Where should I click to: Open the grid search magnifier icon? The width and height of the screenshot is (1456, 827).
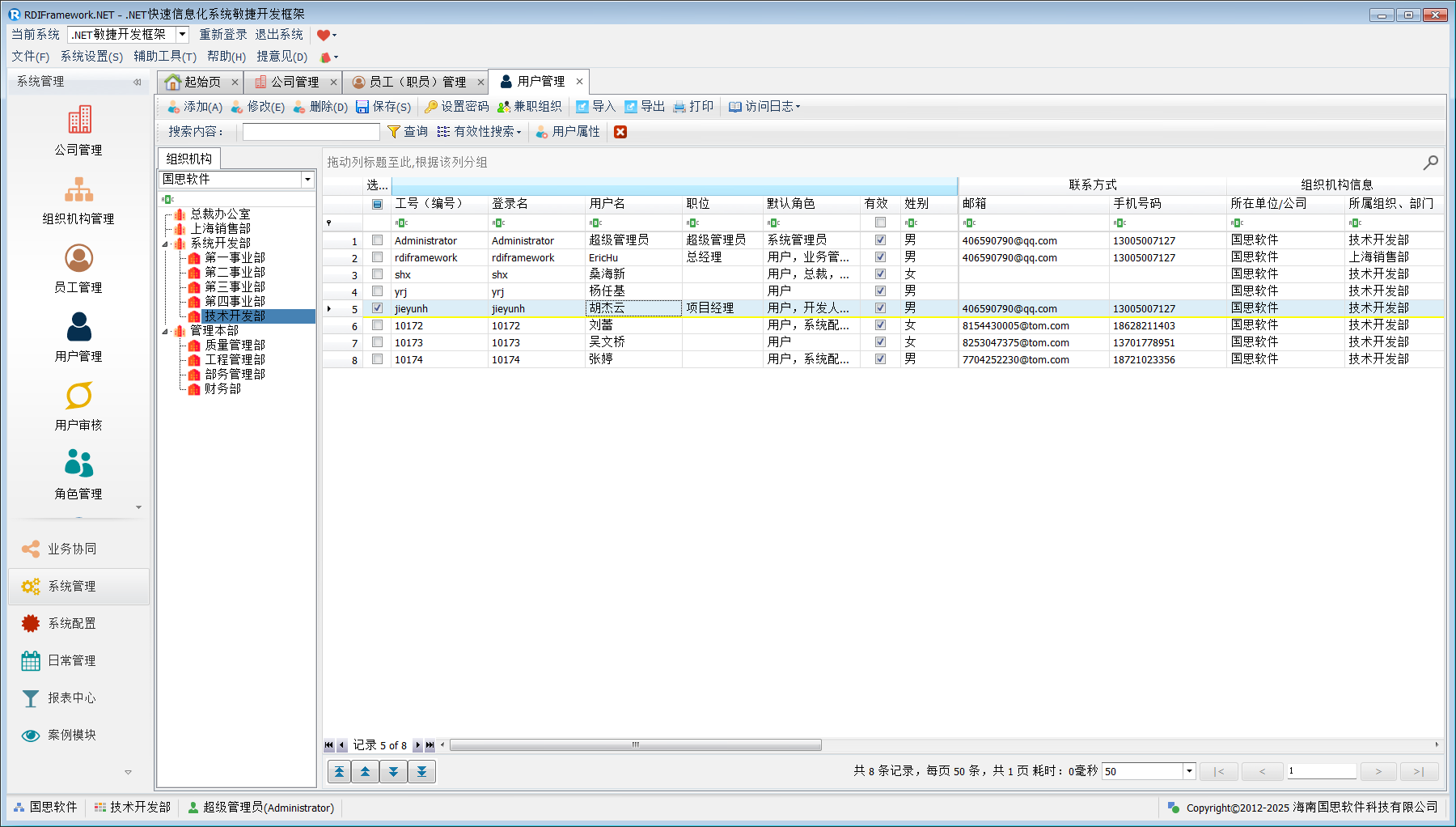click(1430, 163)
